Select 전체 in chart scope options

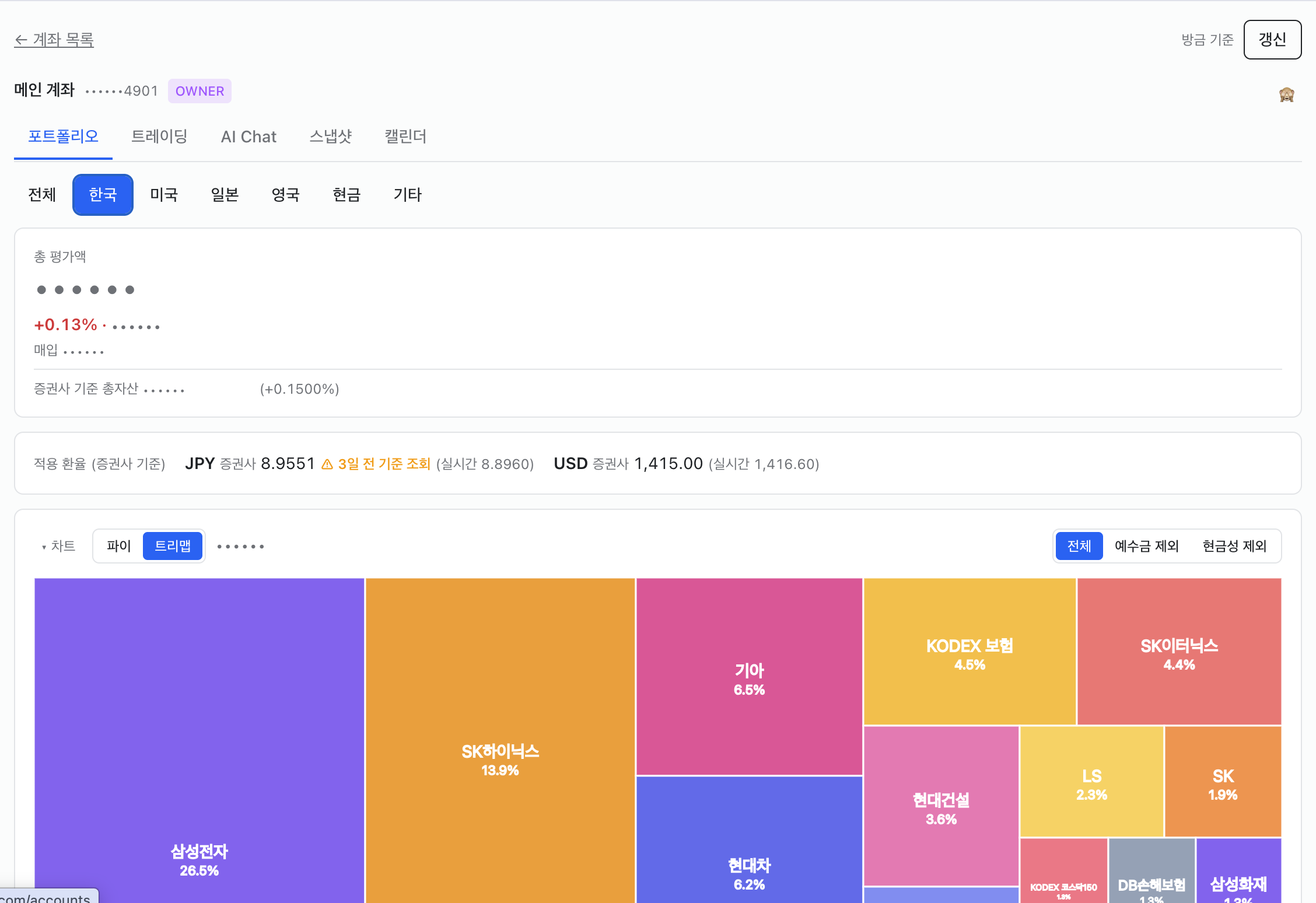[x=1079, y=546]
